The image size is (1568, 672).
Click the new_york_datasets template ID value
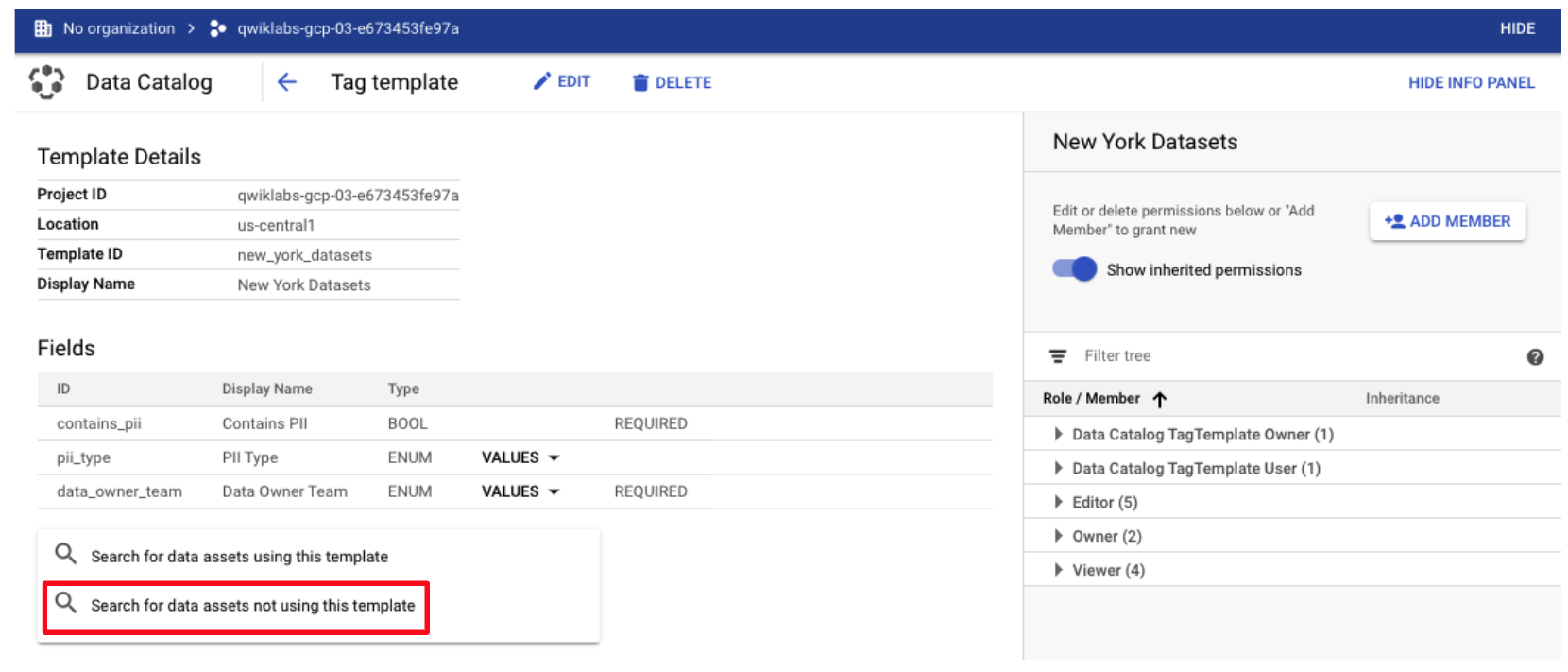(304, 255)
